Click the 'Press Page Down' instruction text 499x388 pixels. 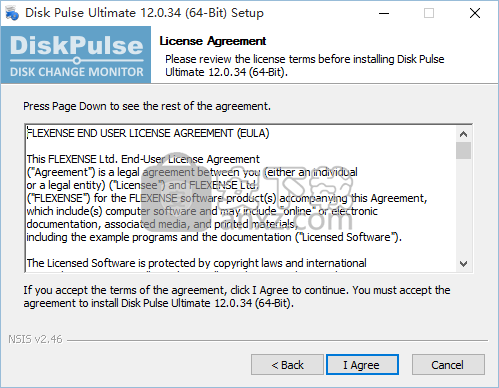click(x=147, y=106)
